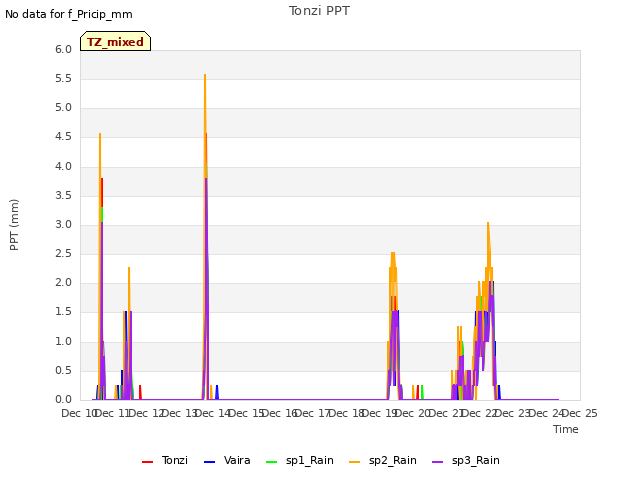Image resolution: width=640 pixels, height=480 pixels.
Task: Click the Dec 15 x-axis tick label
Action: (246, 413)
